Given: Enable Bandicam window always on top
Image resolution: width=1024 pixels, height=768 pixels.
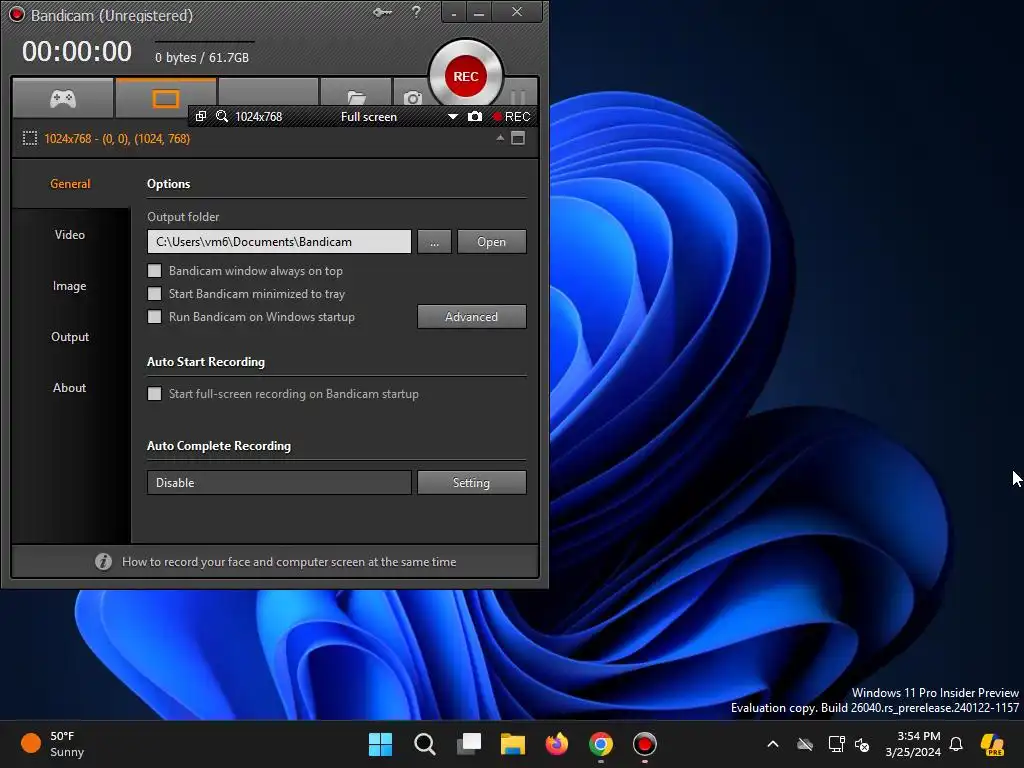Looking at the screenshot, I should click(155, 270).
